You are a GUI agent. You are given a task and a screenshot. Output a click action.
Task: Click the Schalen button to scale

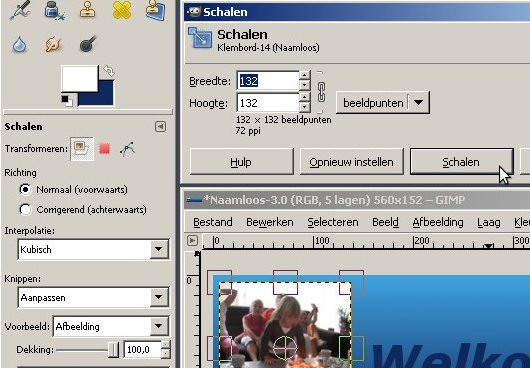461,162
